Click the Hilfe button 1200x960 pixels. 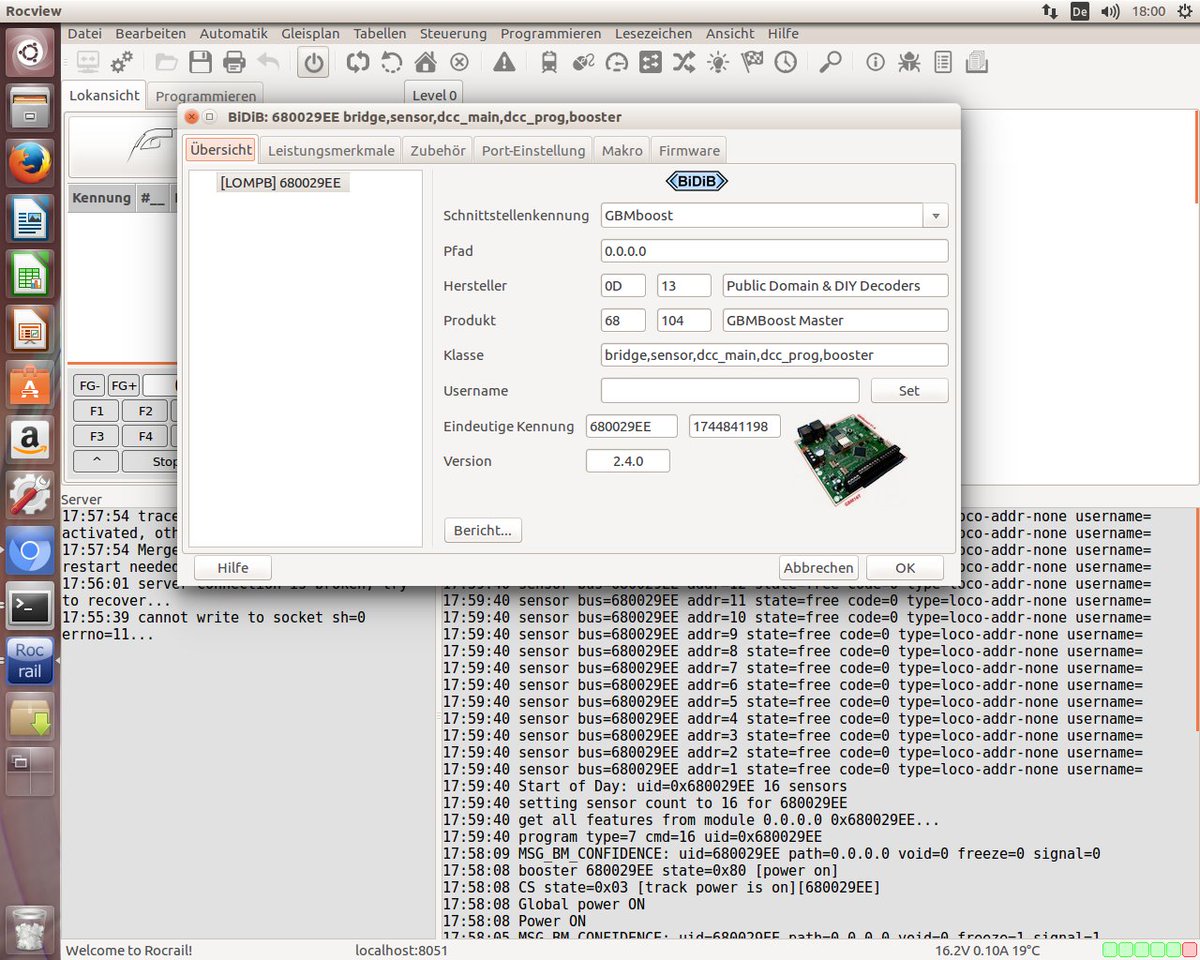click(233, 567)
